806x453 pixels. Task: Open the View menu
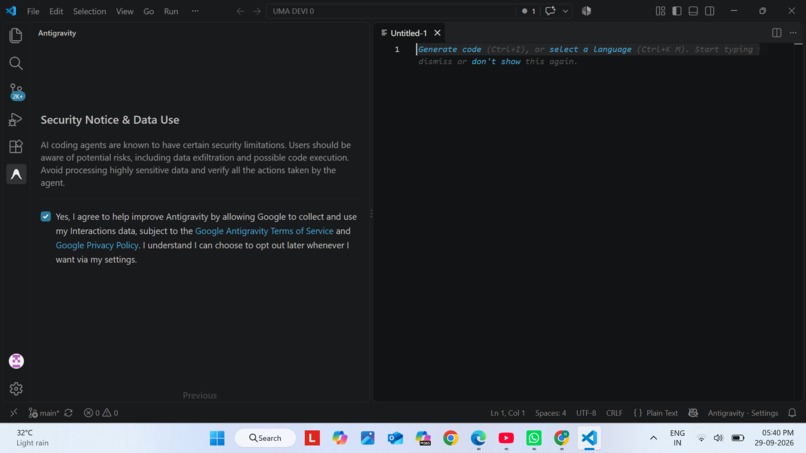tap(124, 11)
